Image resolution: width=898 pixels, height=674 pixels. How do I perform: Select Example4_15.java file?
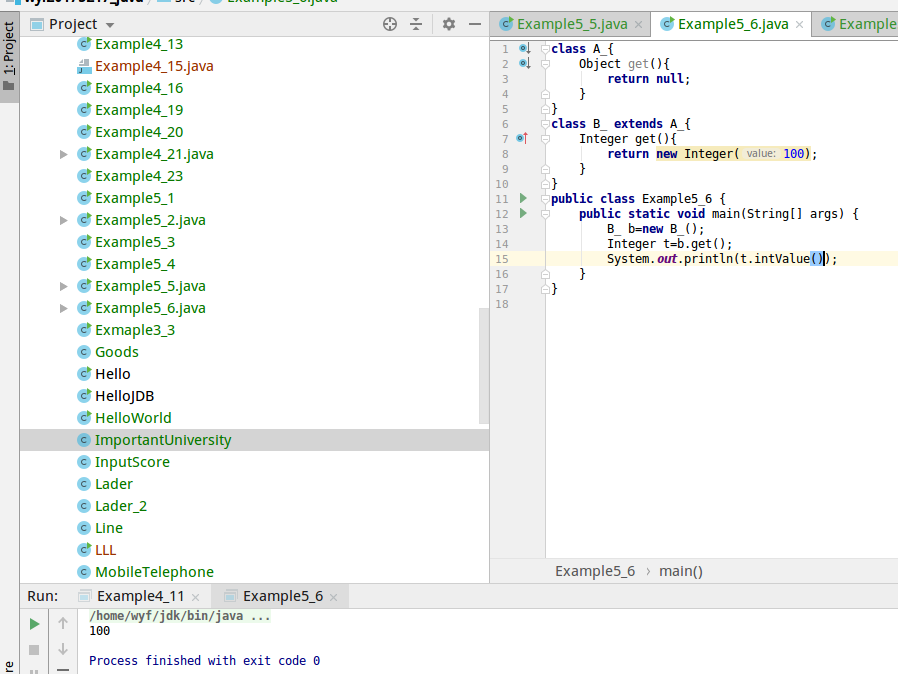[x=153, y=66]
